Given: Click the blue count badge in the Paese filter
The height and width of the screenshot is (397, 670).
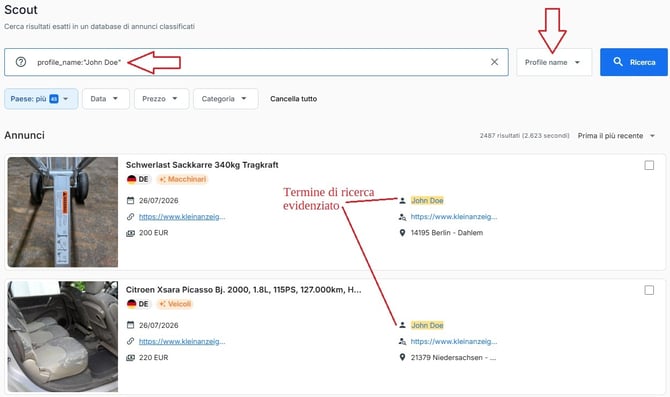Looking at the screenshot, I should click(54, 99).
